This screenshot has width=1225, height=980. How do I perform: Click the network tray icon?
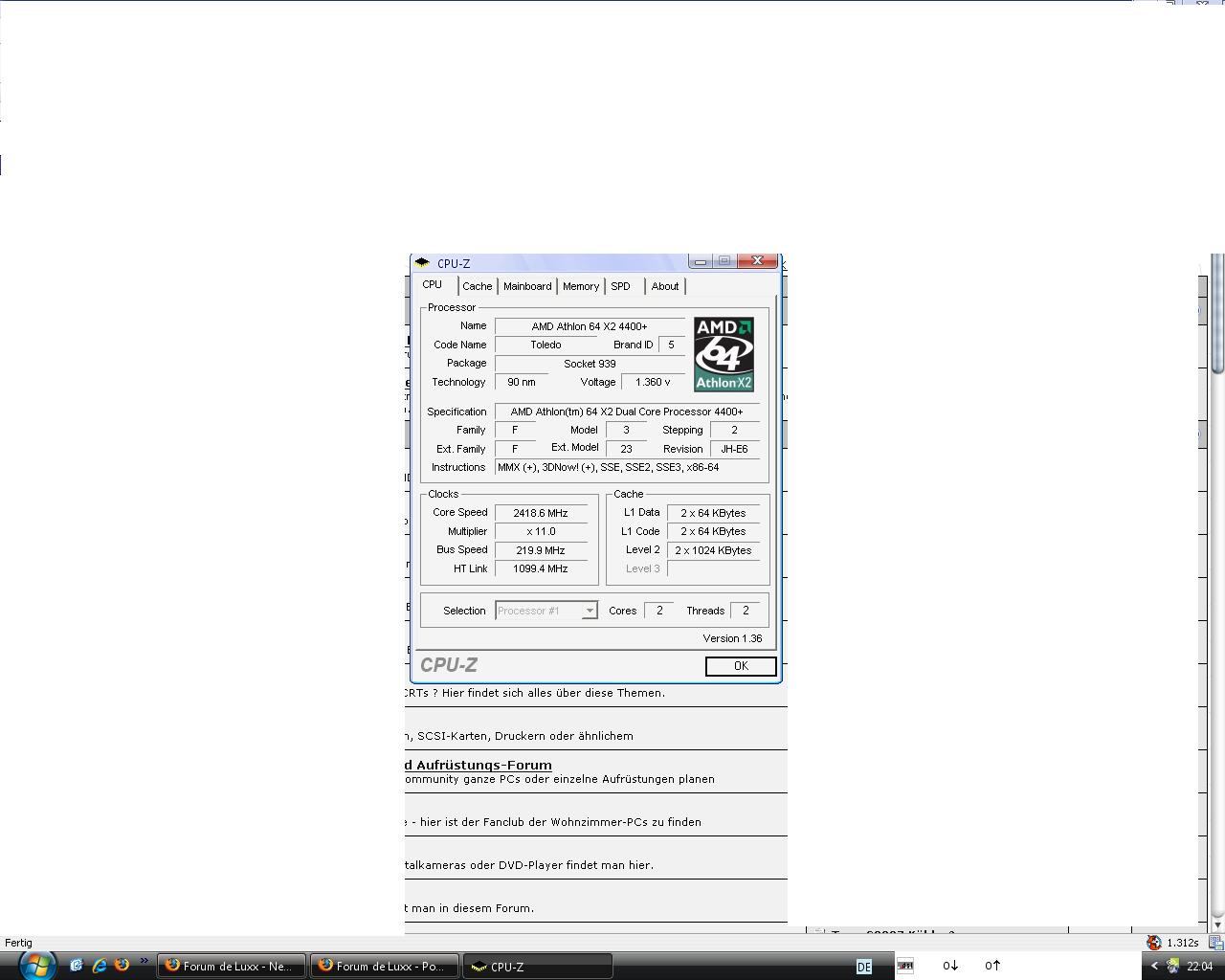(x=1172, y=966)
